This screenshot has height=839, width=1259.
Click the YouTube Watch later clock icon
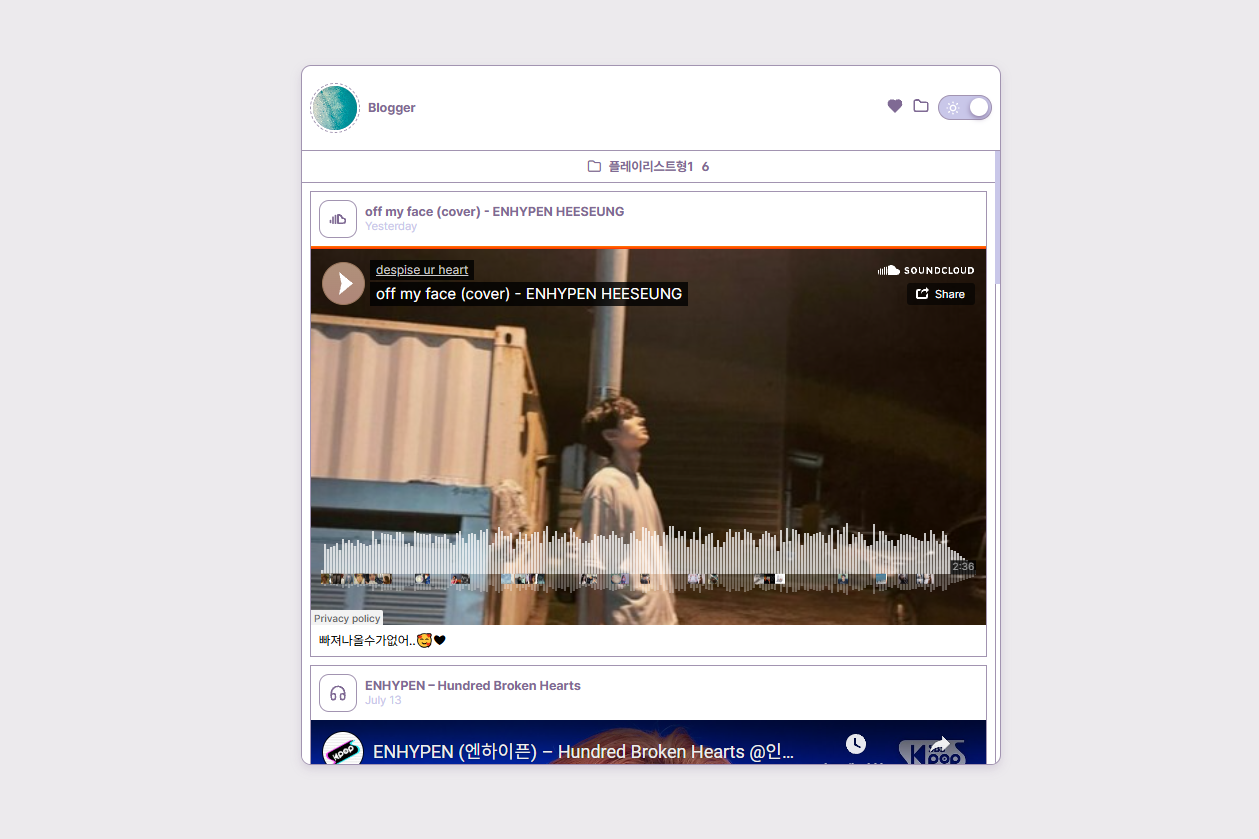(x=856, y=745)
